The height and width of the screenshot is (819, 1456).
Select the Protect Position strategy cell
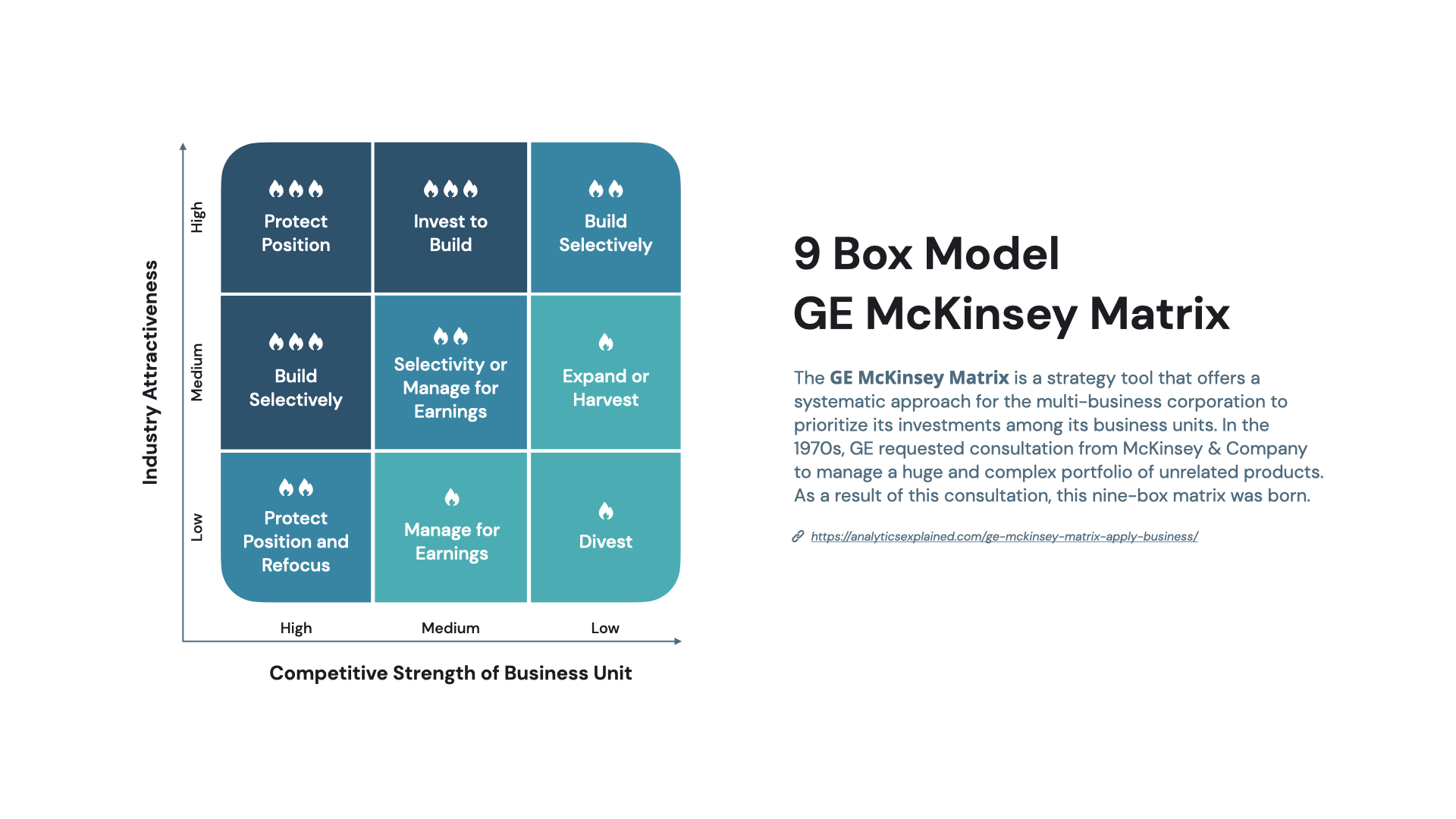coord(296,217)
